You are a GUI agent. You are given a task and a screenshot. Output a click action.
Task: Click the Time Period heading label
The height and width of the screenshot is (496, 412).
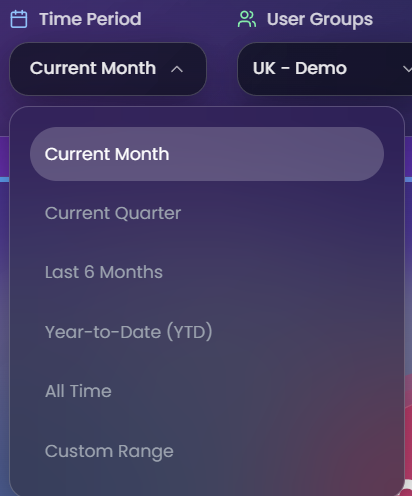[x=90, y=19]
